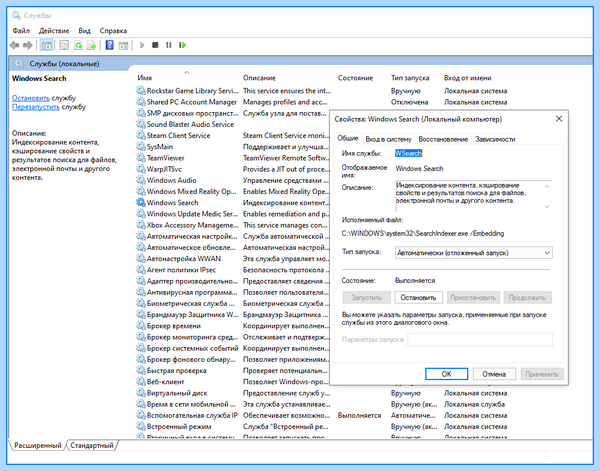The height and width of the screenshot is (471, 600).
Task: Open the Справка menu
Action: pos(113,31)
